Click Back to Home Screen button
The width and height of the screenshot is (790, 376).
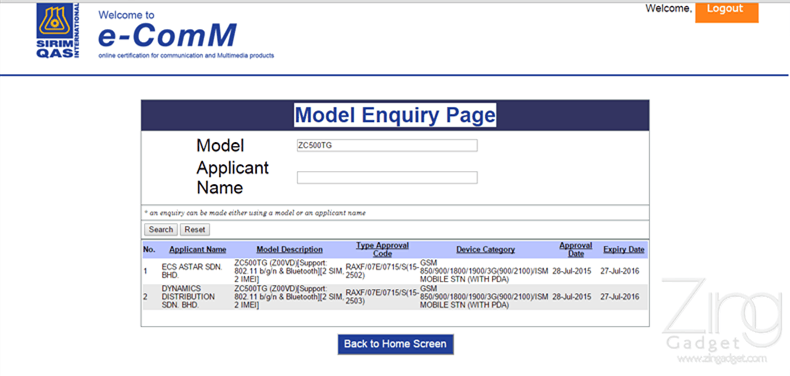[x=396, y=344]
